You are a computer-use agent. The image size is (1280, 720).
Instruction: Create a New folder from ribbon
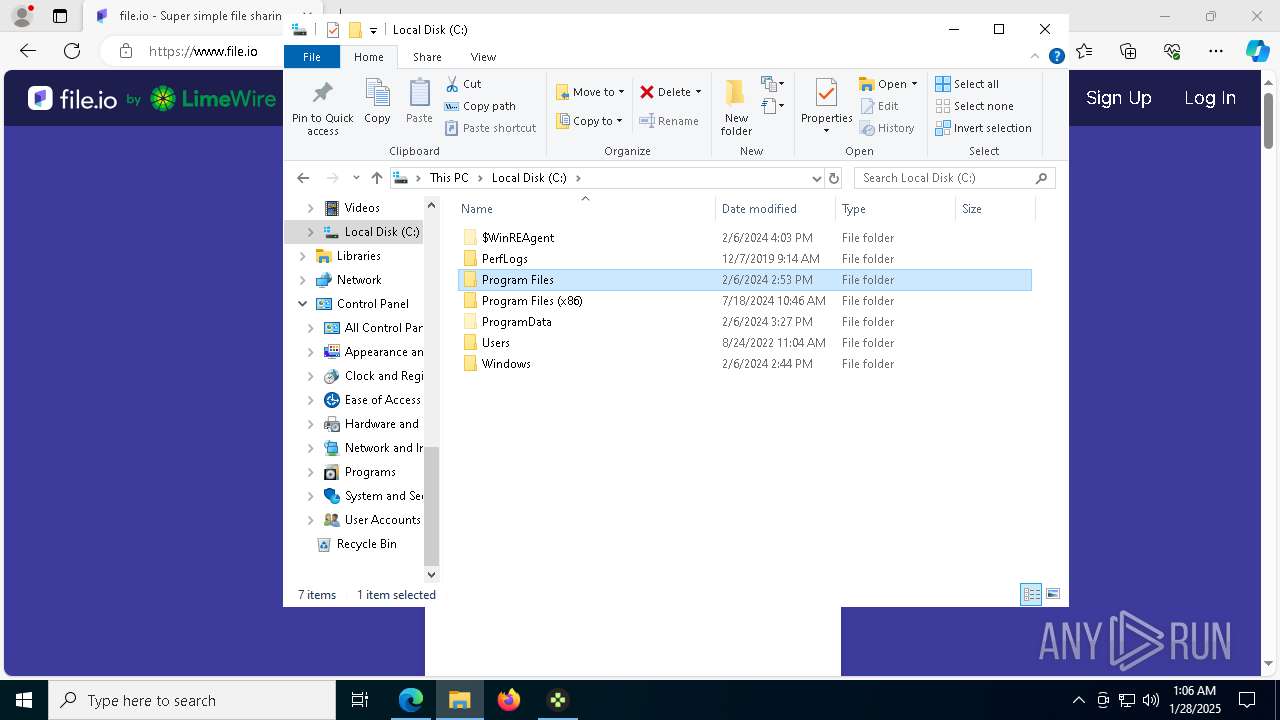736,107
